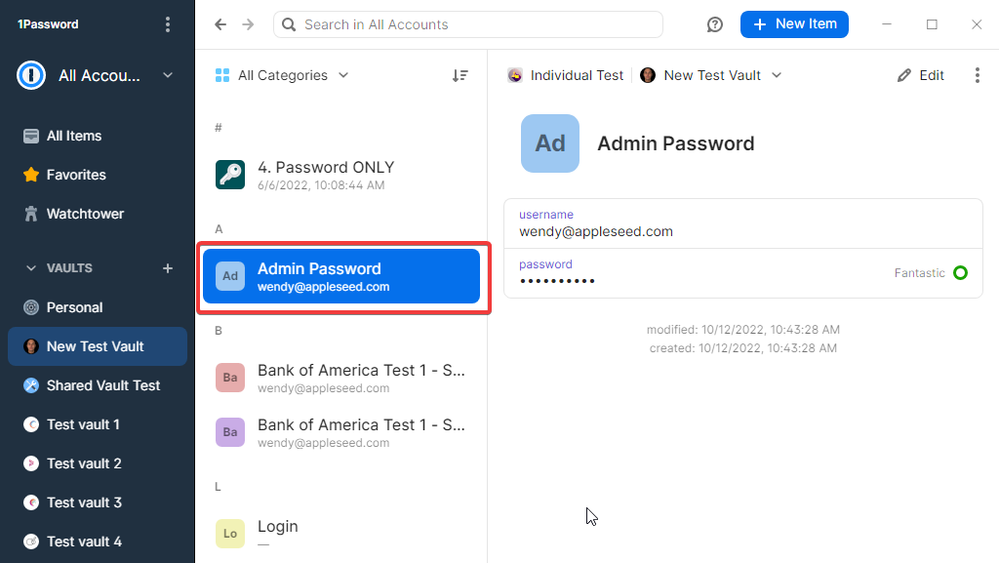Viewport: 999px width, 563px height.
Task: Open the All Categories dropdown
Action: point(282,75)
